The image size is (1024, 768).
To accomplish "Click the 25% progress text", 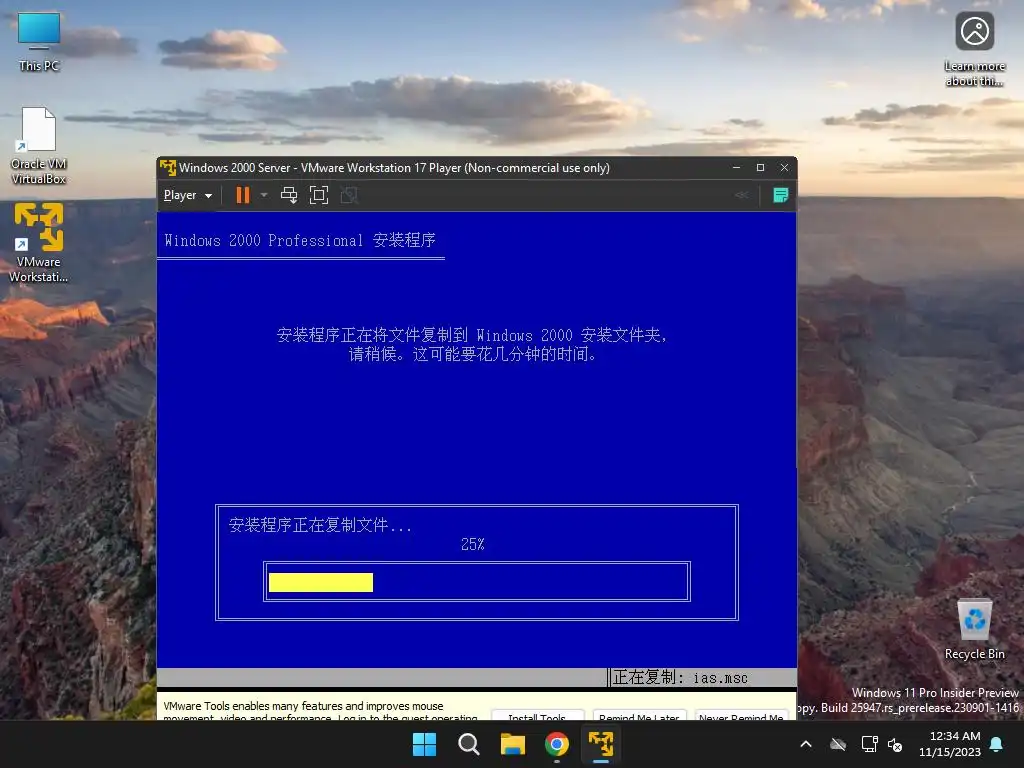I will (472, 544).
